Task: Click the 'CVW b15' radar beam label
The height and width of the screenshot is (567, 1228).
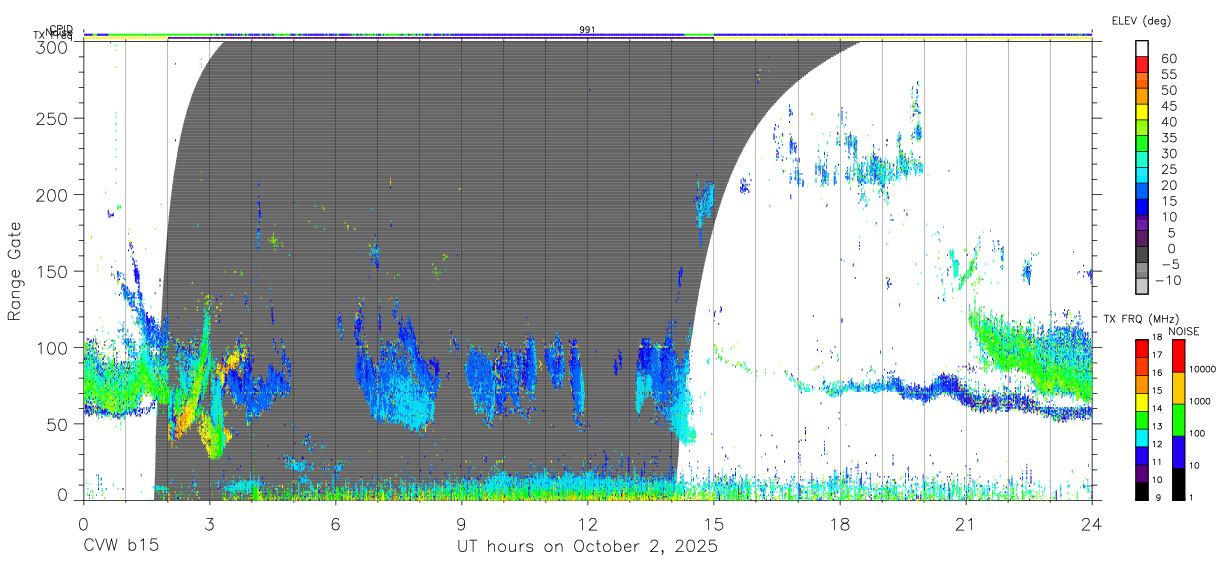Action: pos(120,547)
